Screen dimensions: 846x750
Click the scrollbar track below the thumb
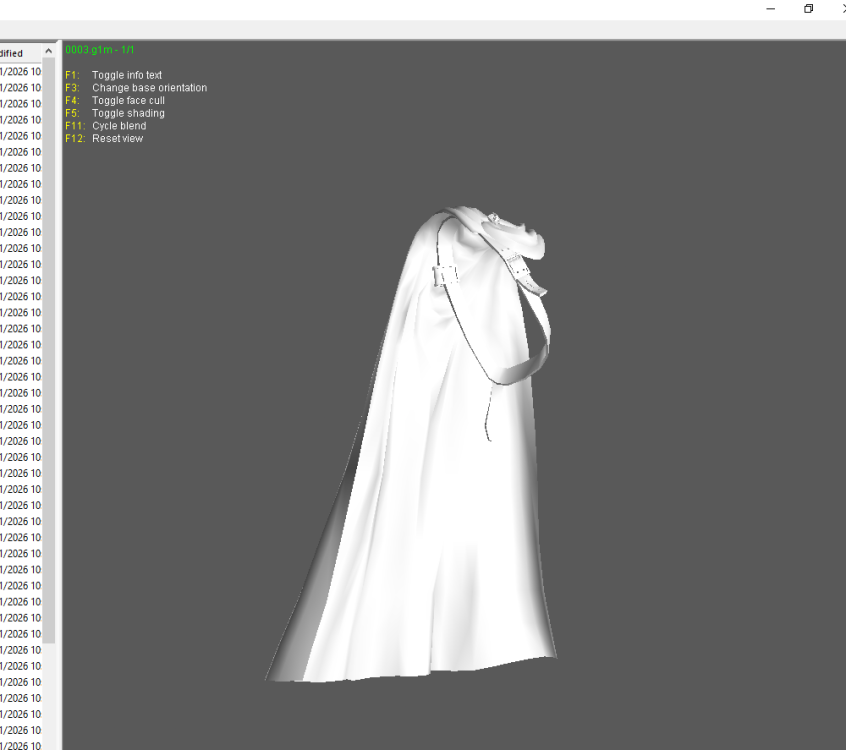point(49,696)
